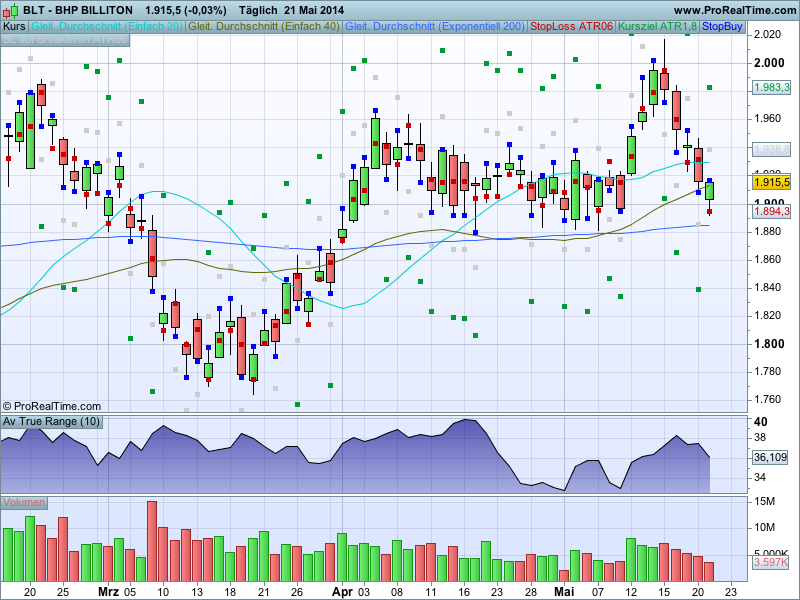The width and height of the screenshot is (800, 600).
Task: Click the Mrz month label on time axis
Action: [108, 592]
